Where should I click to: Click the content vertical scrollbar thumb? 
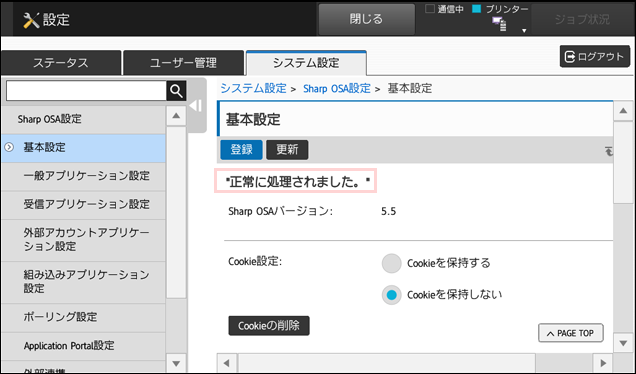pos(623,163)
